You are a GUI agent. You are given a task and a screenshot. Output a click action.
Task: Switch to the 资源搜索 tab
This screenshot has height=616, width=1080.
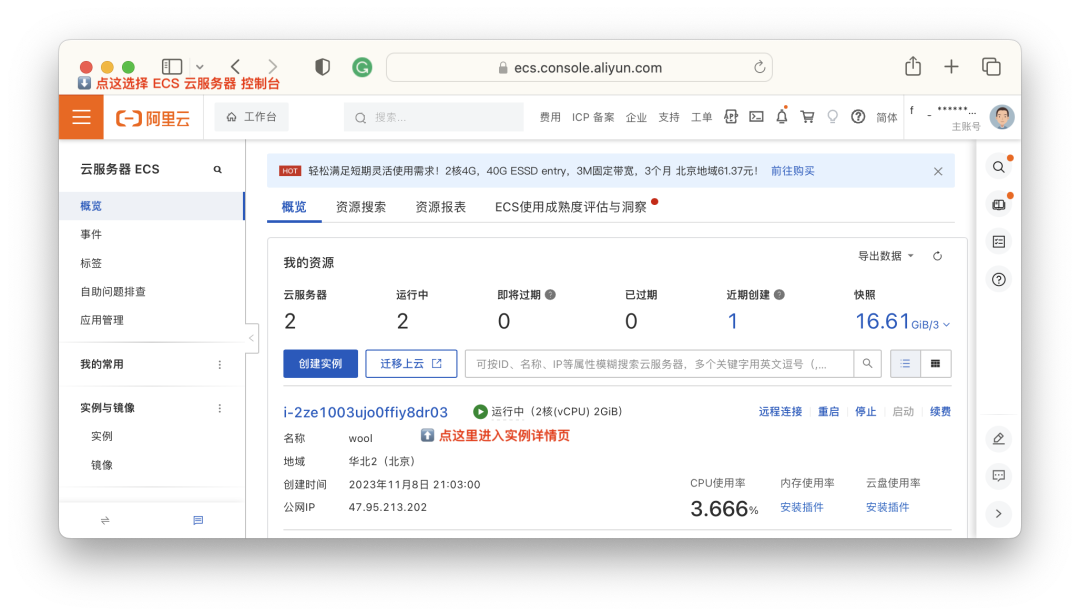point(361,207)
